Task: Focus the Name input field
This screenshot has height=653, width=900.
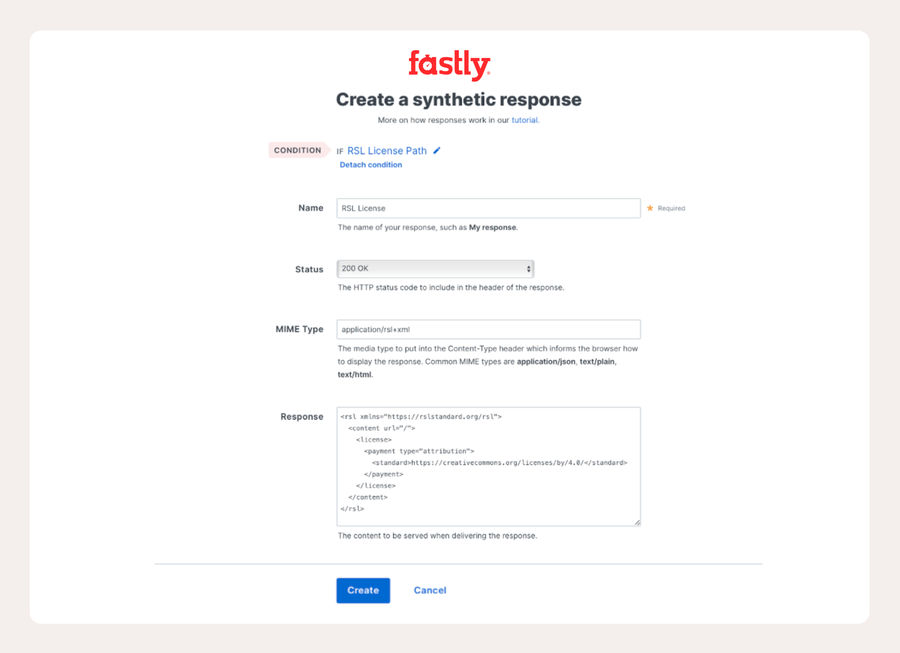Action: point(488,208)
